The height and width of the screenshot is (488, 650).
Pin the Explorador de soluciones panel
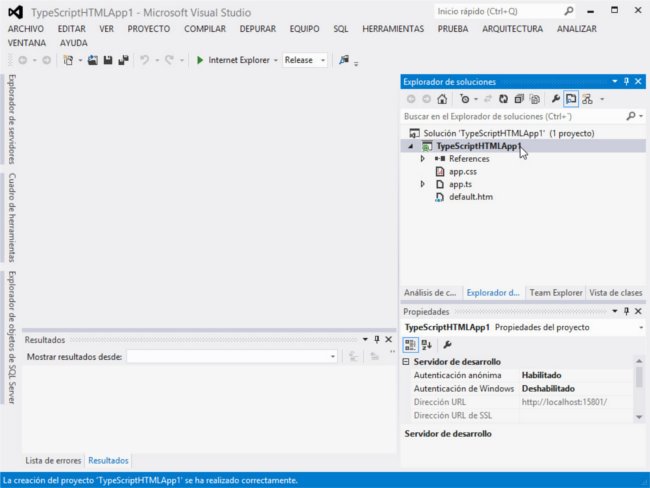point(626,81)
